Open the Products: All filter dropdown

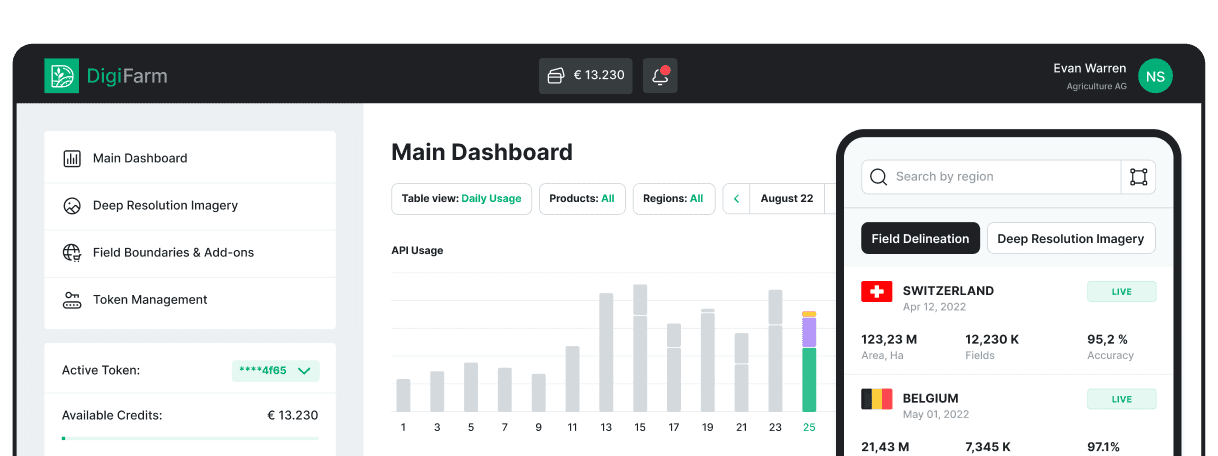tap(582, 199)
